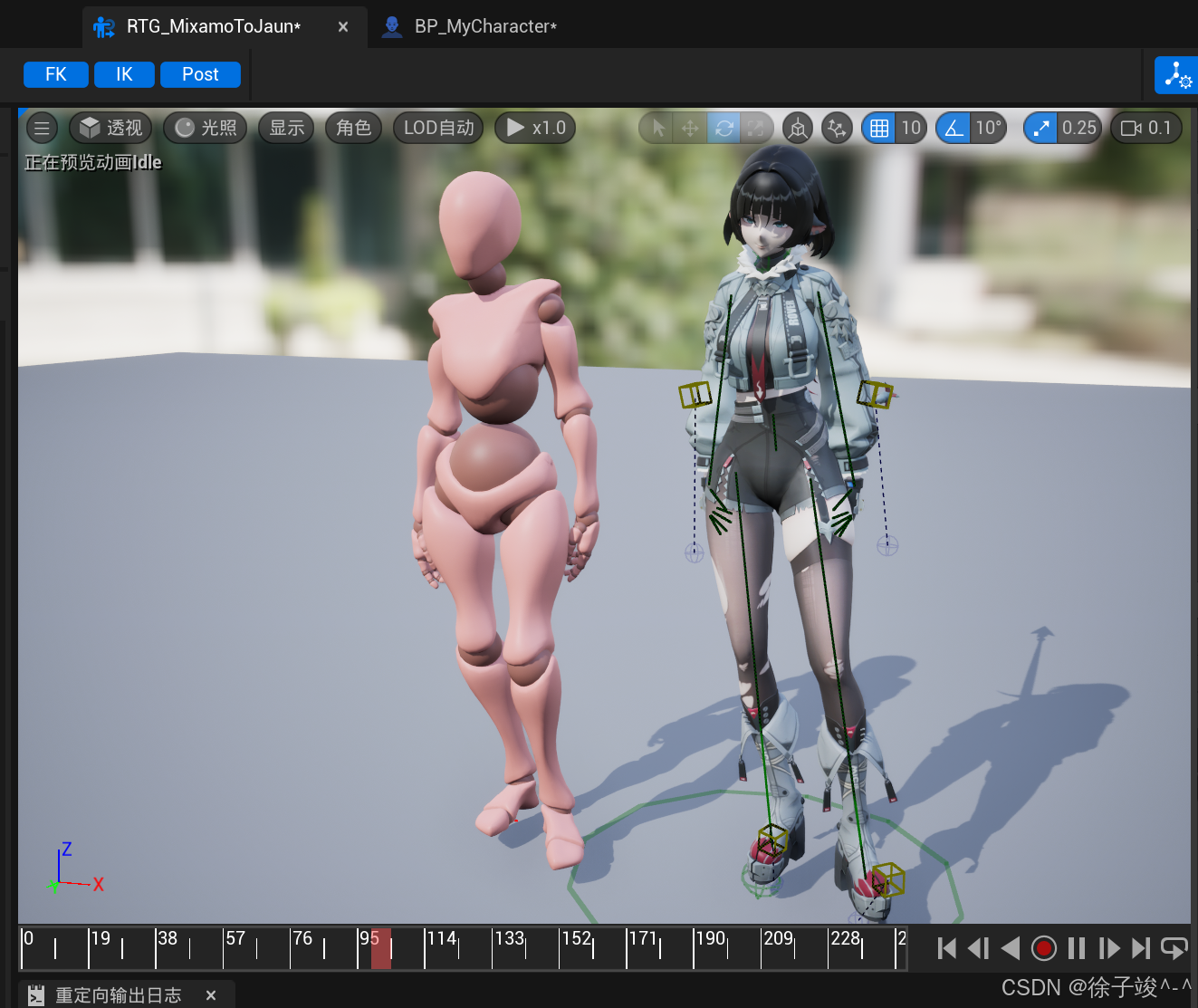Open the x1.0 playback speed menu

tap(535, 128)
